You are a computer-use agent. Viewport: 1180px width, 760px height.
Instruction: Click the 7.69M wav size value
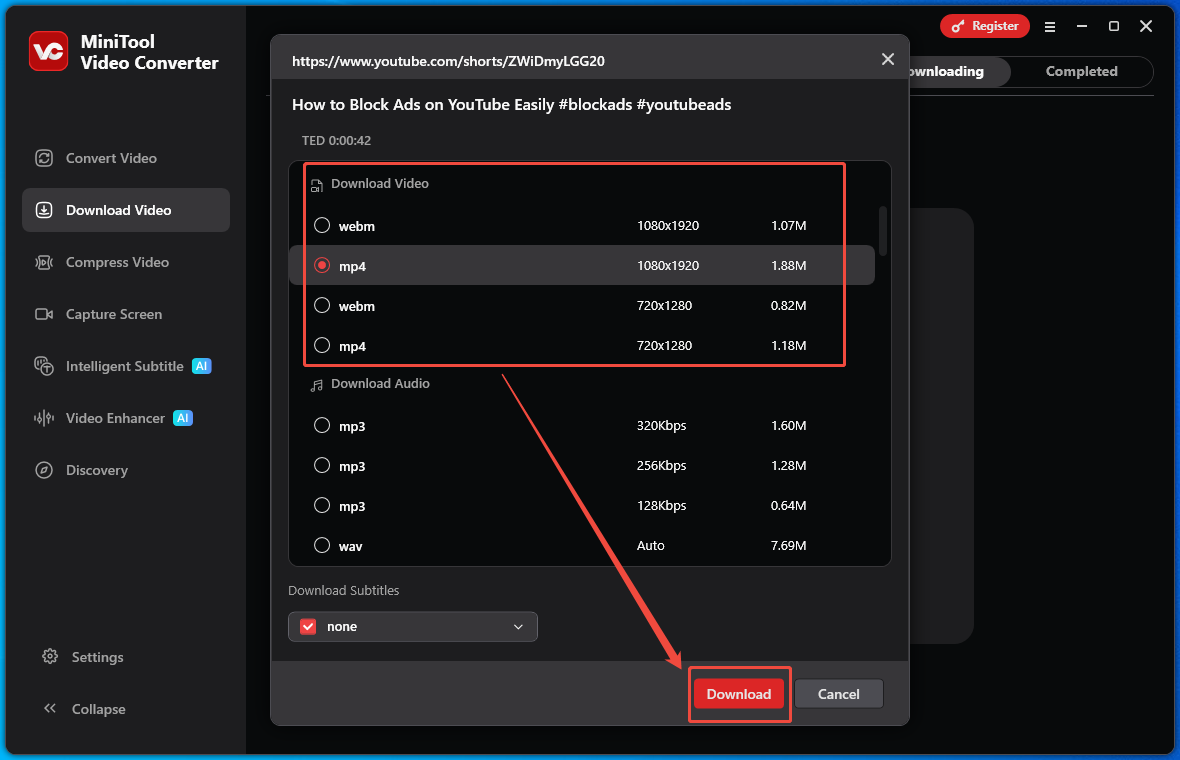[789, 546]
